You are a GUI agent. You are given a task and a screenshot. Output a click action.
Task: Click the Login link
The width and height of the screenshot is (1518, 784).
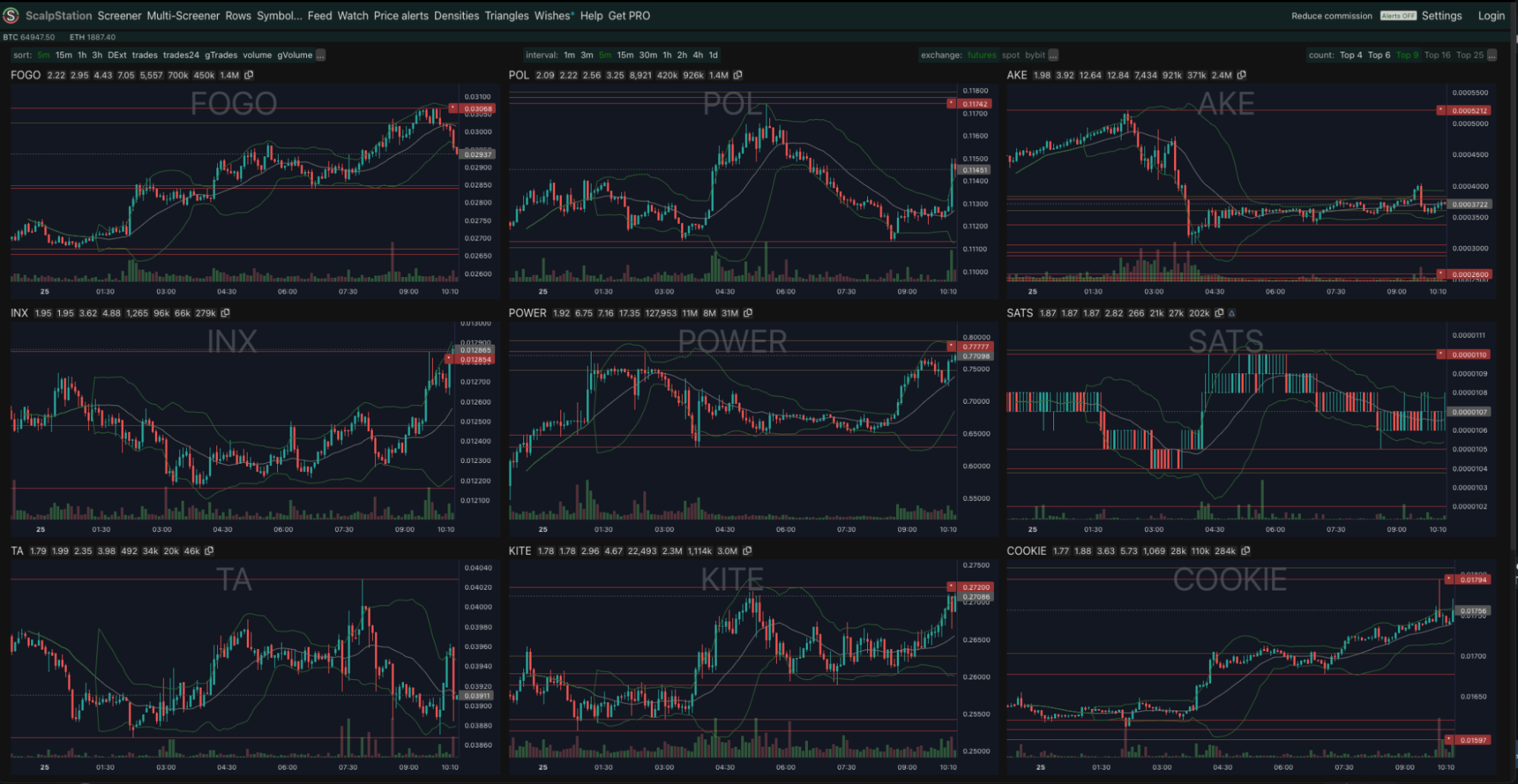(1491, 16)
